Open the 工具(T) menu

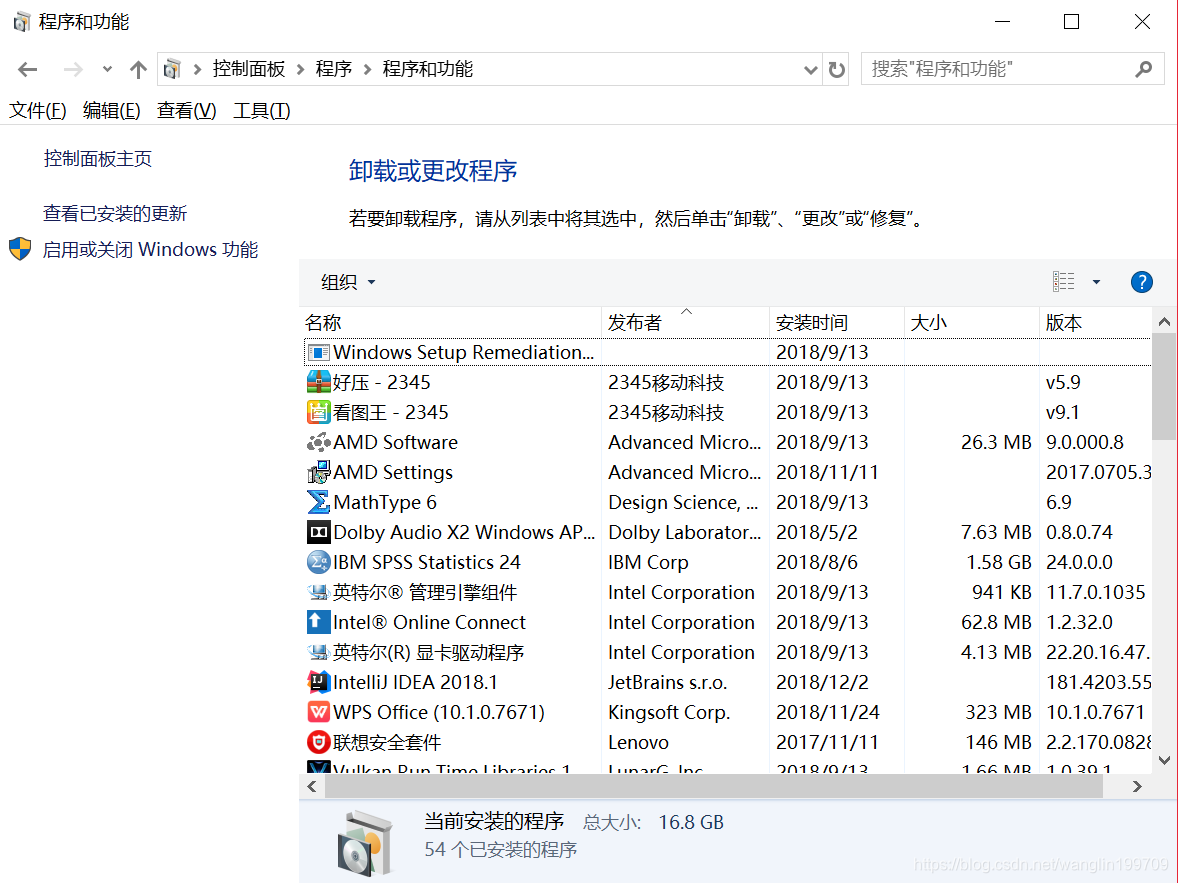261,110
